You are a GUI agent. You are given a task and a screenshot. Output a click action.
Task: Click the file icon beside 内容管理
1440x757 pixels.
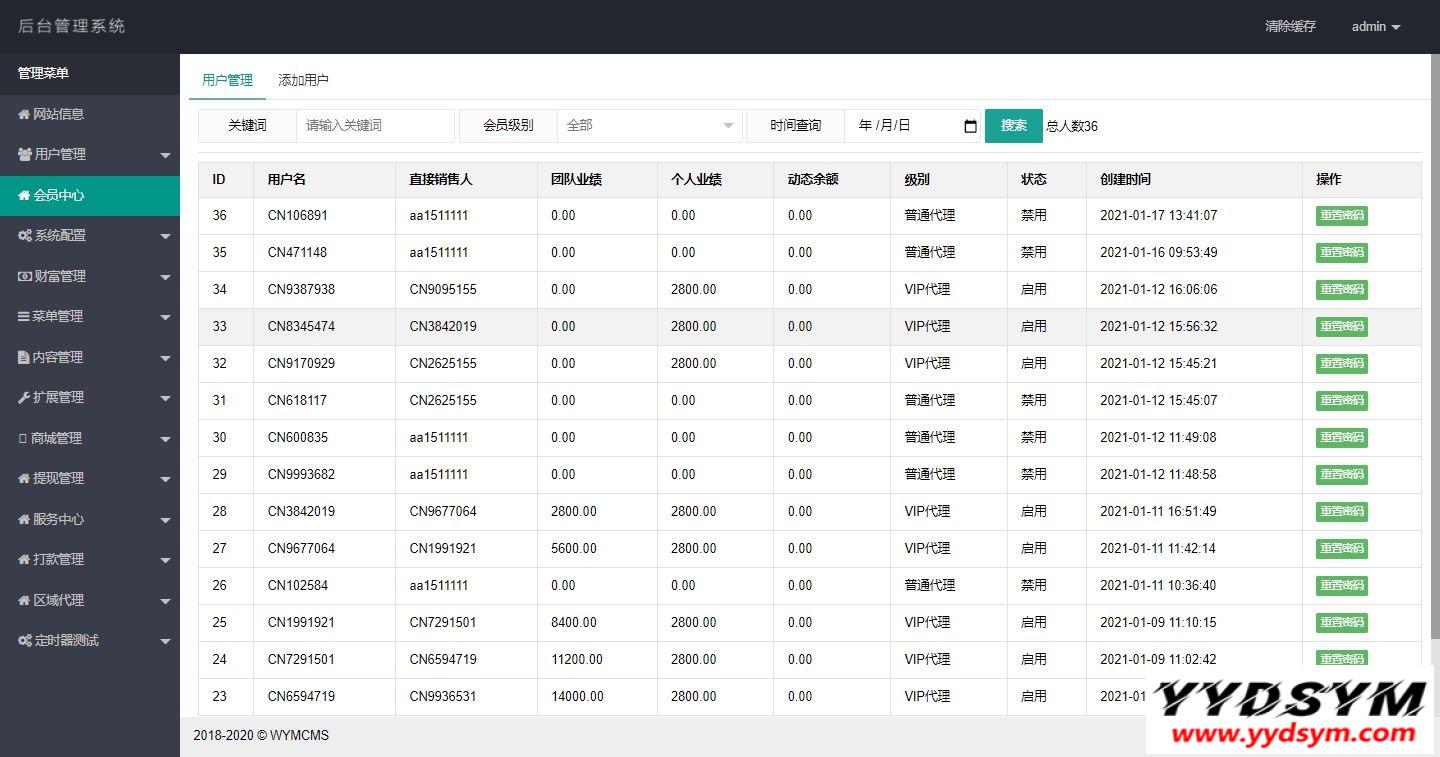click(x=24, y=358)
